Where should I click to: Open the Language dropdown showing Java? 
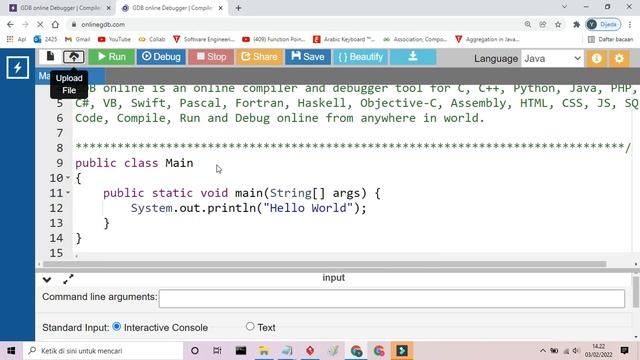tap(553, 58)
